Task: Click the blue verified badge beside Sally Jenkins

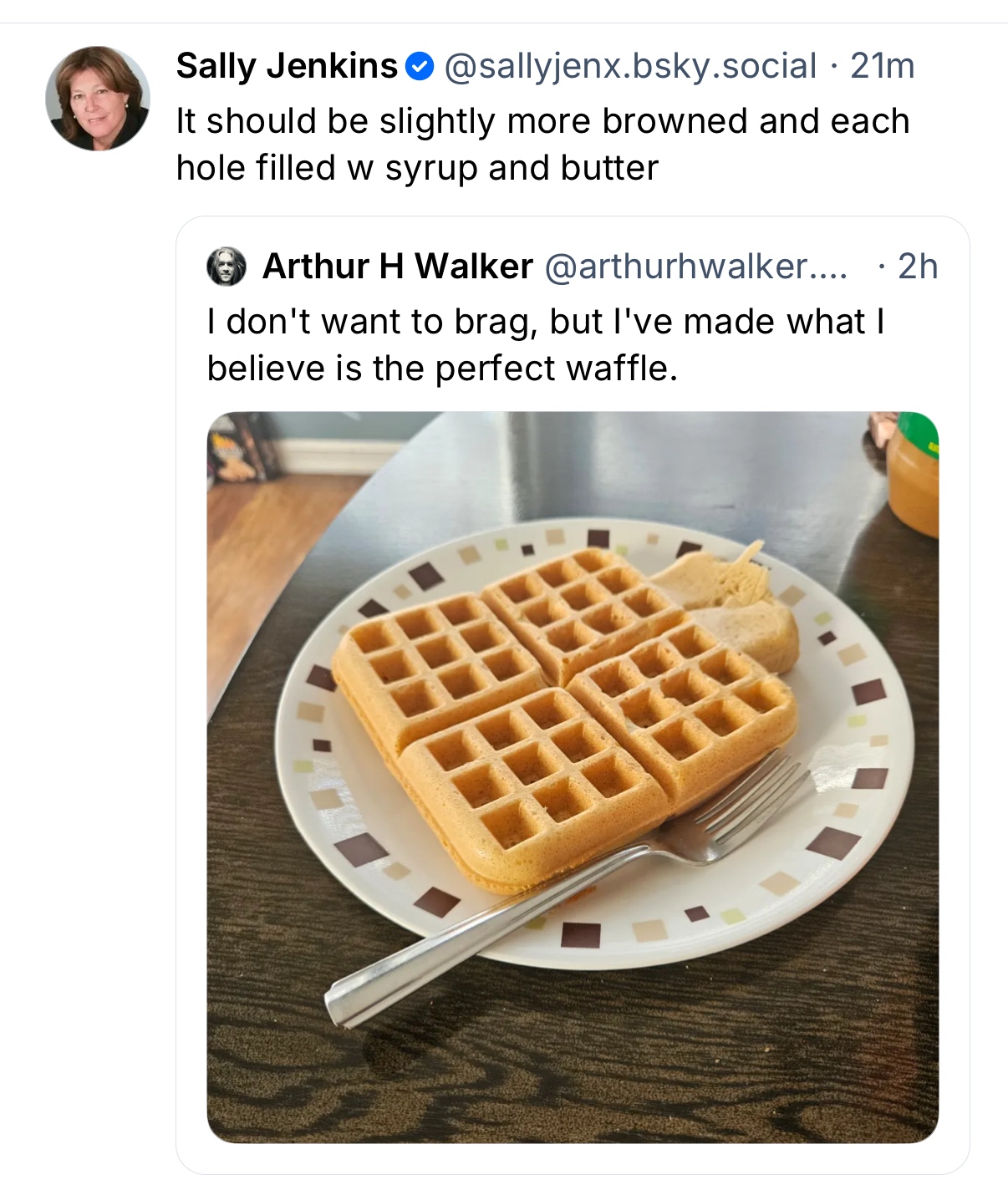Action: [x=420, y=66]
